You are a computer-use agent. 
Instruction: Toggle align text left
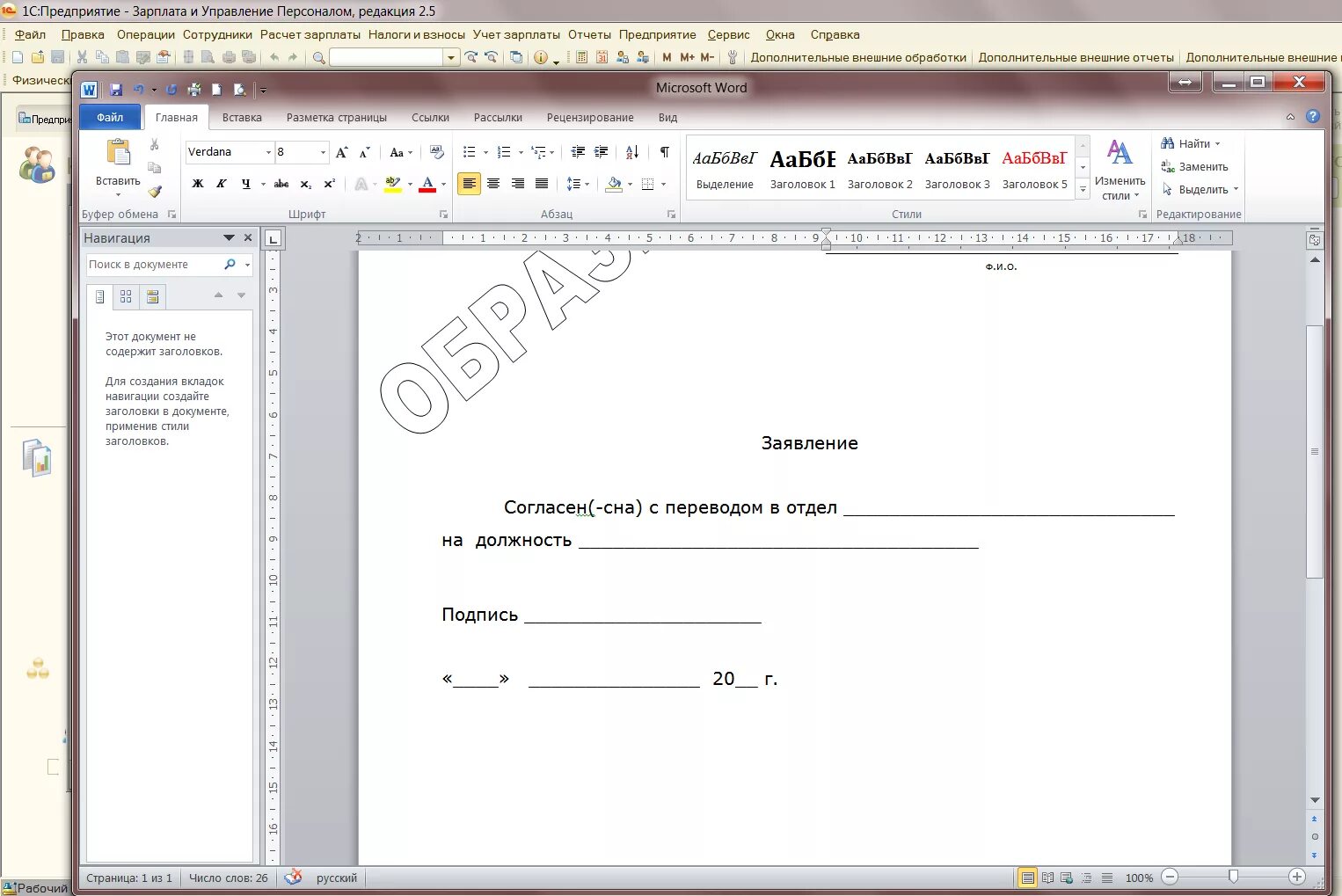point(470,184)
